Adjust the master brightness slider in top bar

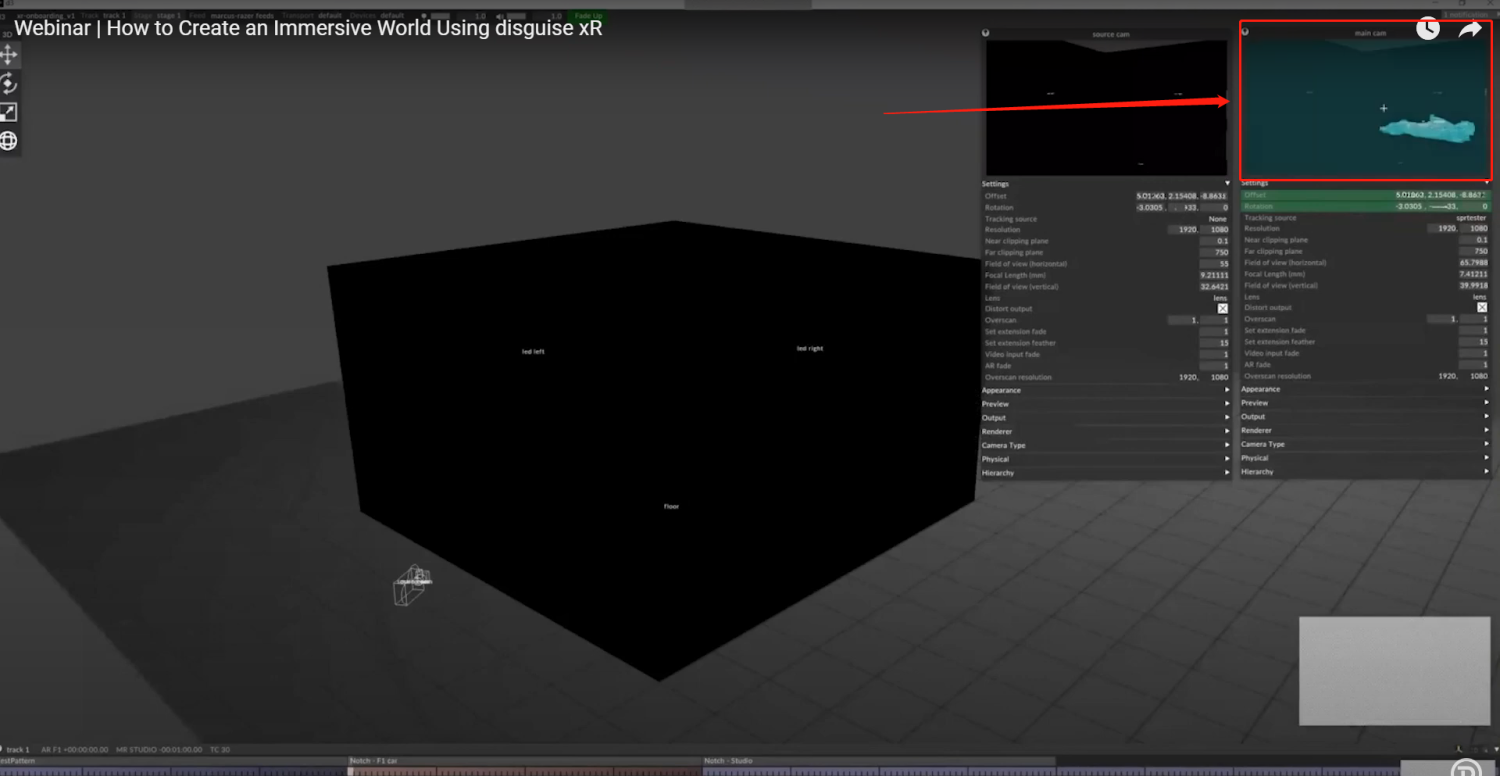point(440,16)
